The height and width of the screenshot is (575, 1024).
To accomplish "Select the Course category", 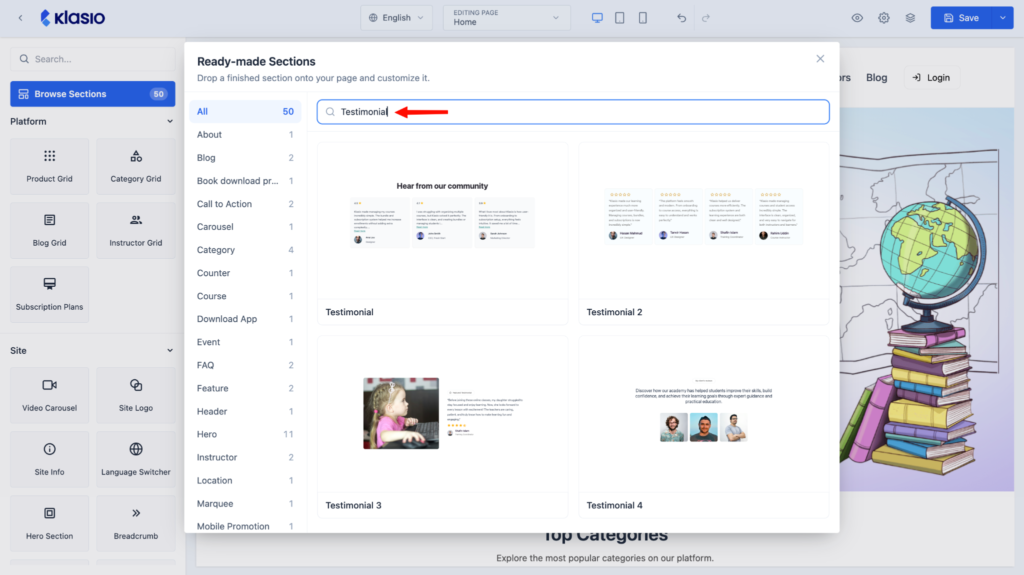I will (245, 296).
